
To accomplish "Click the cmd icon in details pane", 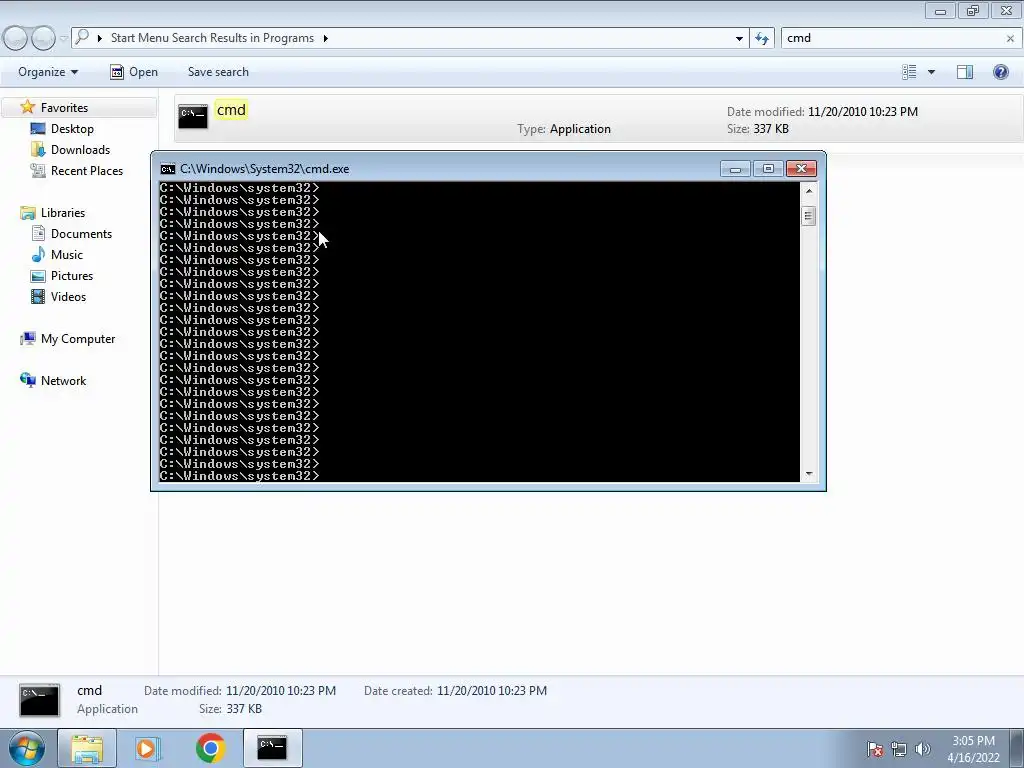I will pos(40,700).
